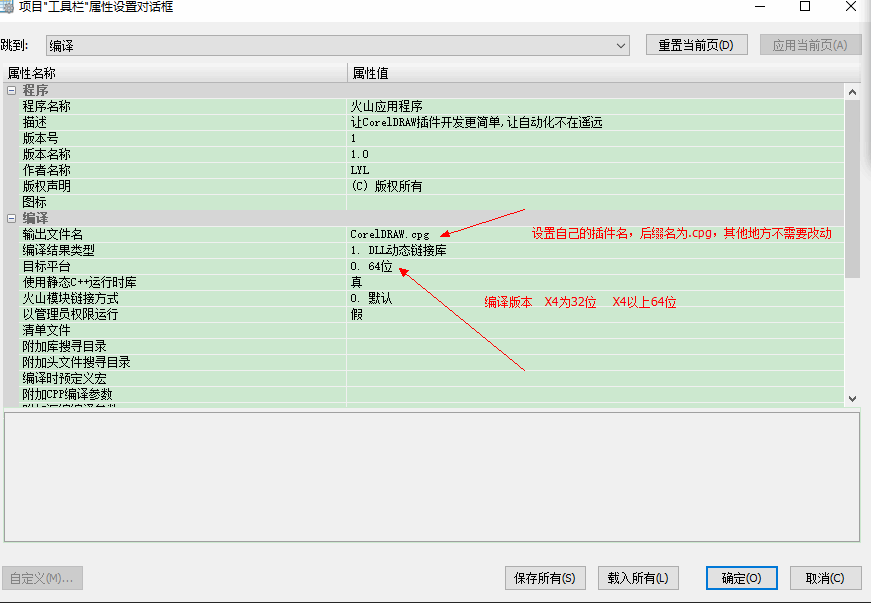
Task: Collapse the 编译 property group
Action: [12, 218]
